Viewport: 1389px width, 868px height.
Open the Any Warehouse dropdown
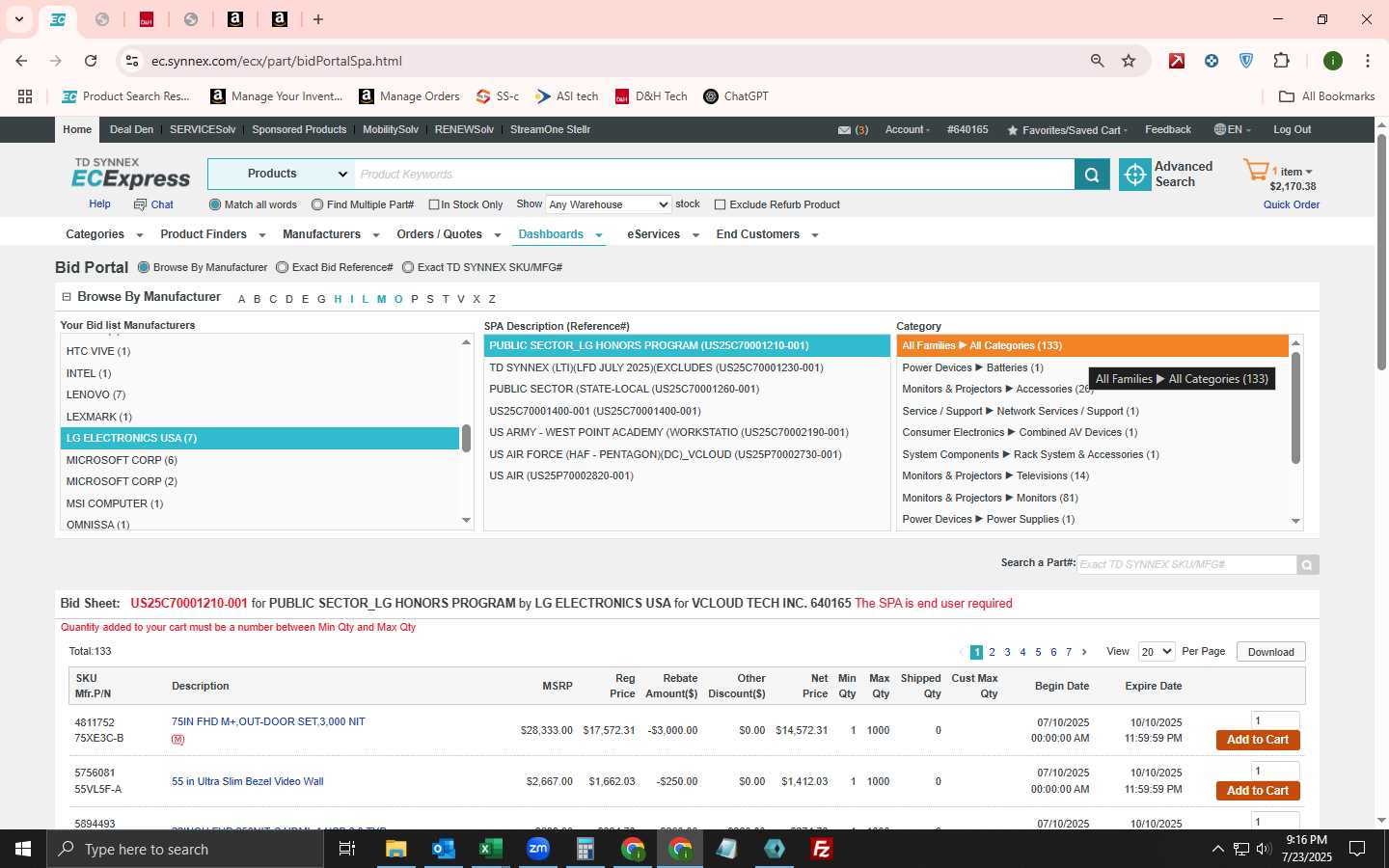(x=608, y=204)
